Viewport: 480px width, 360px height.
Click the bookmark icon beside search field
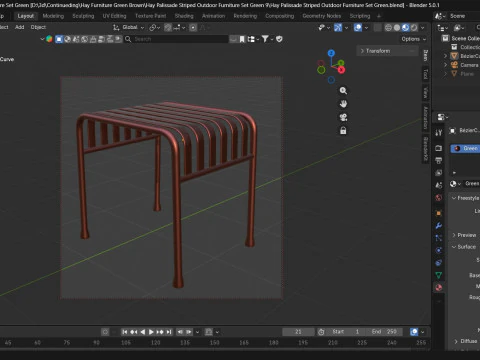[x=242, y=39]
